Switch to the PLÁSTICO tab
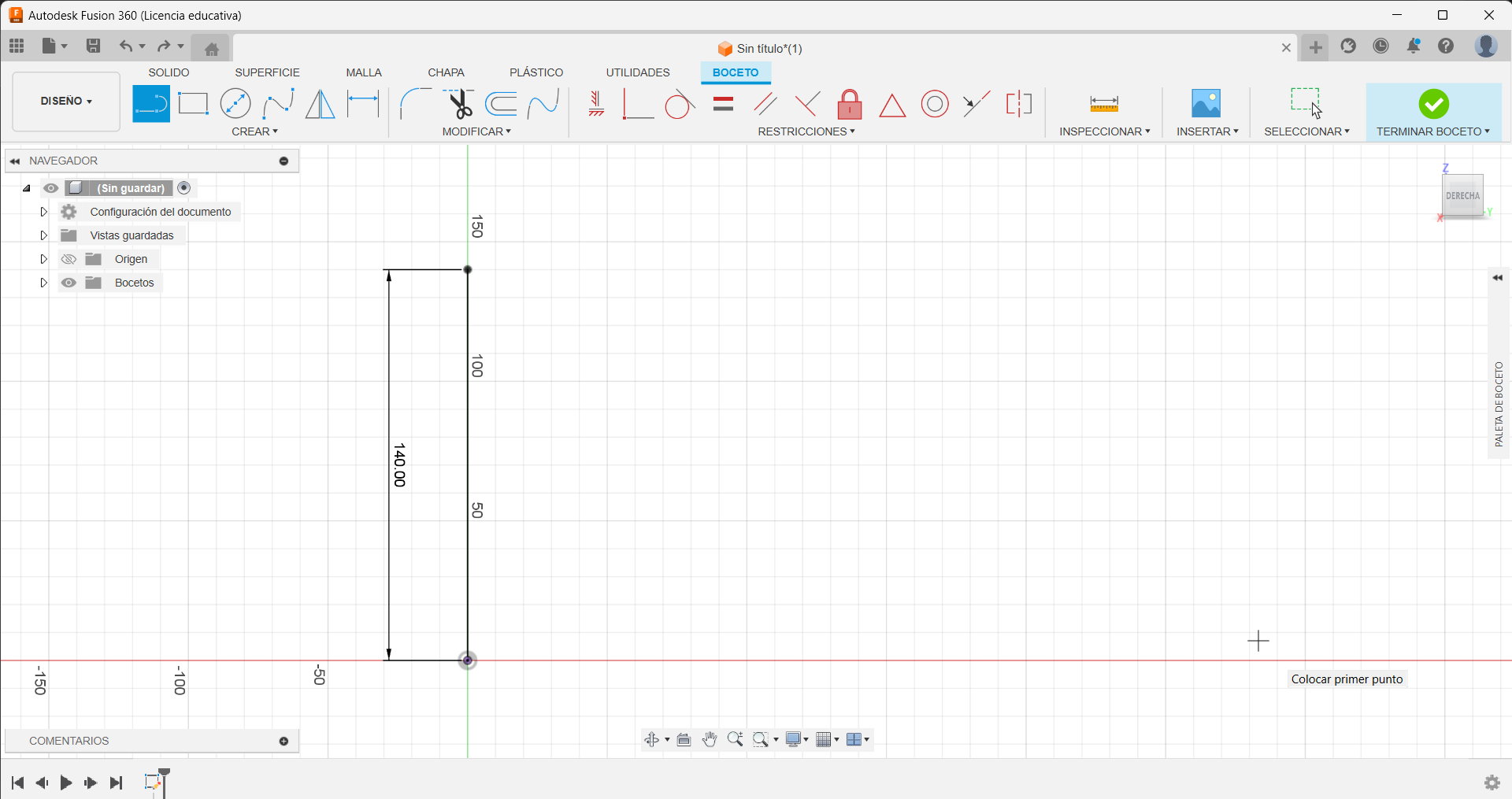Screen dimensions: 1512x799 536,72
